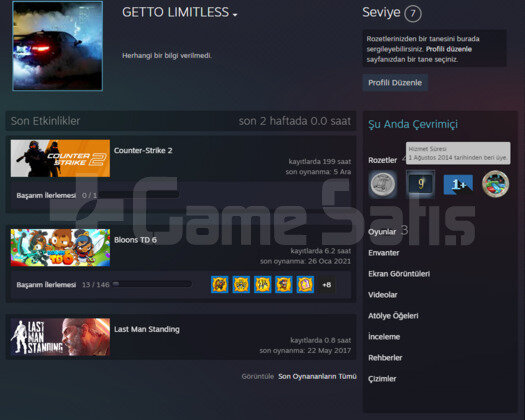
Task: Click the coin-shaped service badge
Action: (x=383, y=184)
